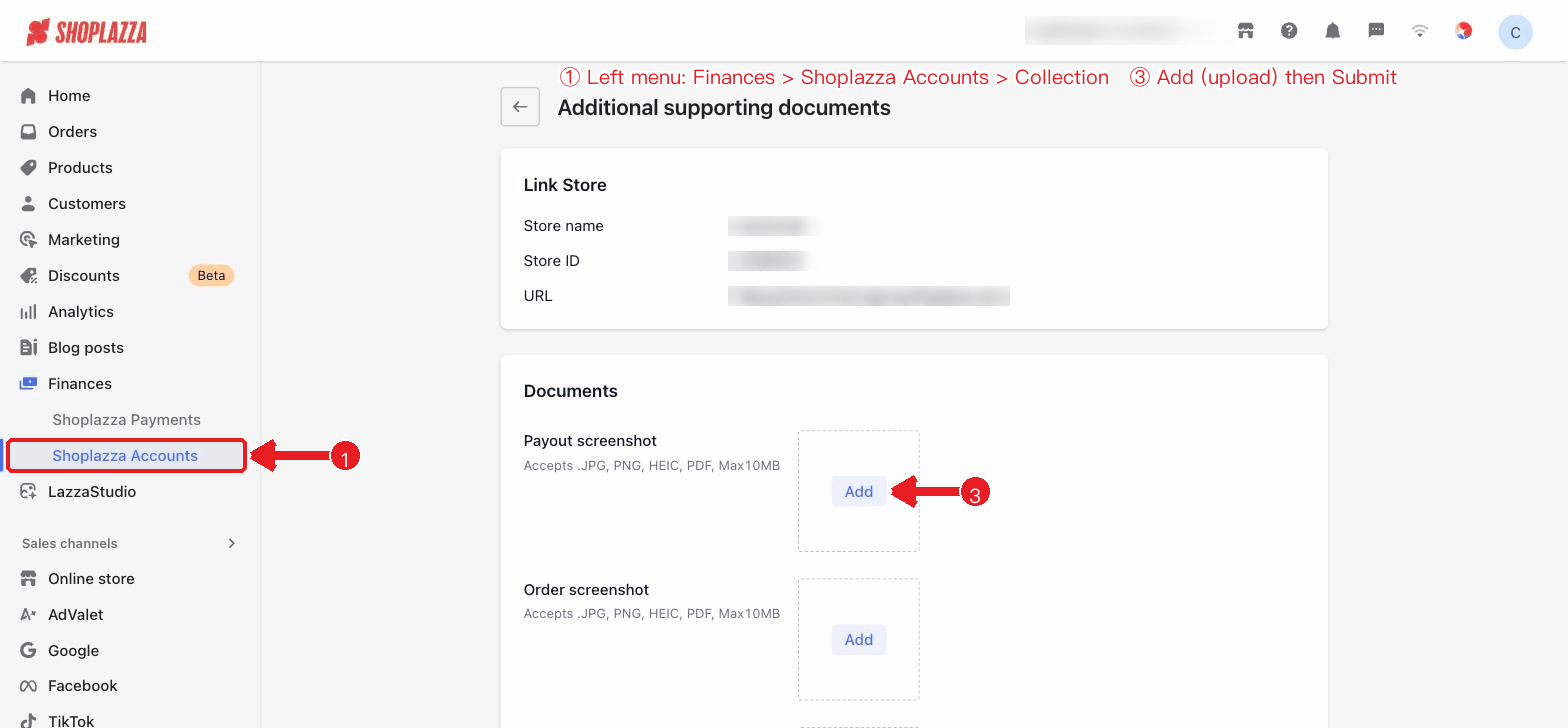1568x728 pixels.
Task: Click the Sales channels section label
Action: click(x=70, y=543)
